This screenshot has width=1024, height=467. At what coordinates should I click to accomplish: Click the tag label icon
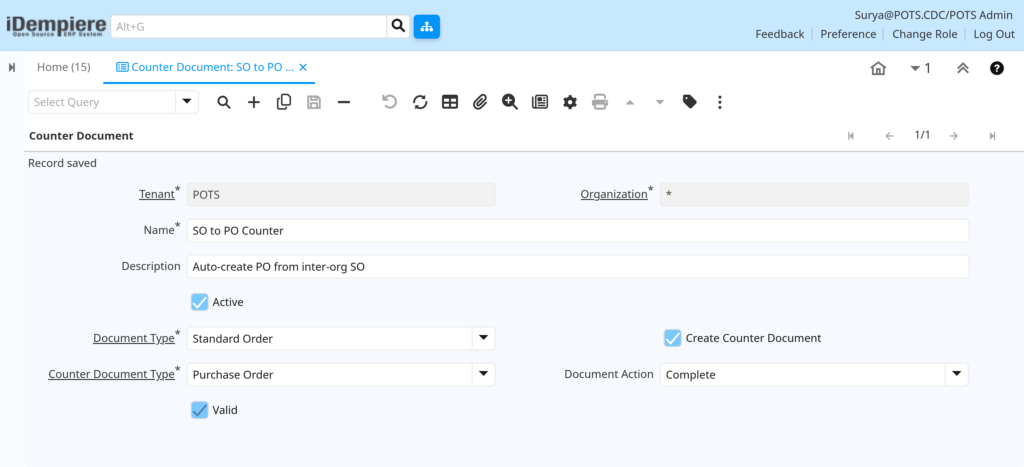click(x=690, y=102)
